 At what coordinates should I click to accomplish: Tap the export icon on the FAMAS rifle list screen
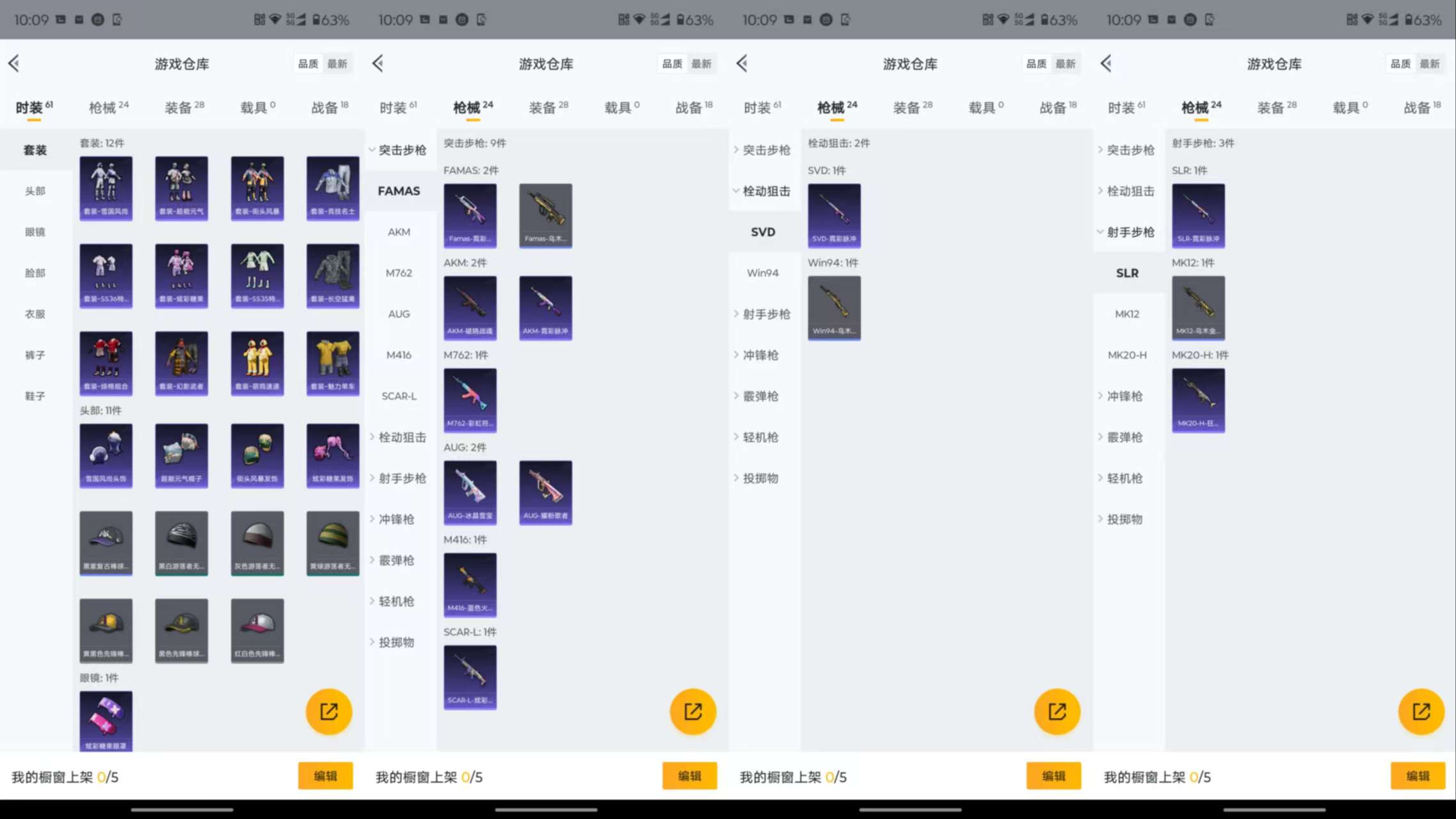(692, 711)
